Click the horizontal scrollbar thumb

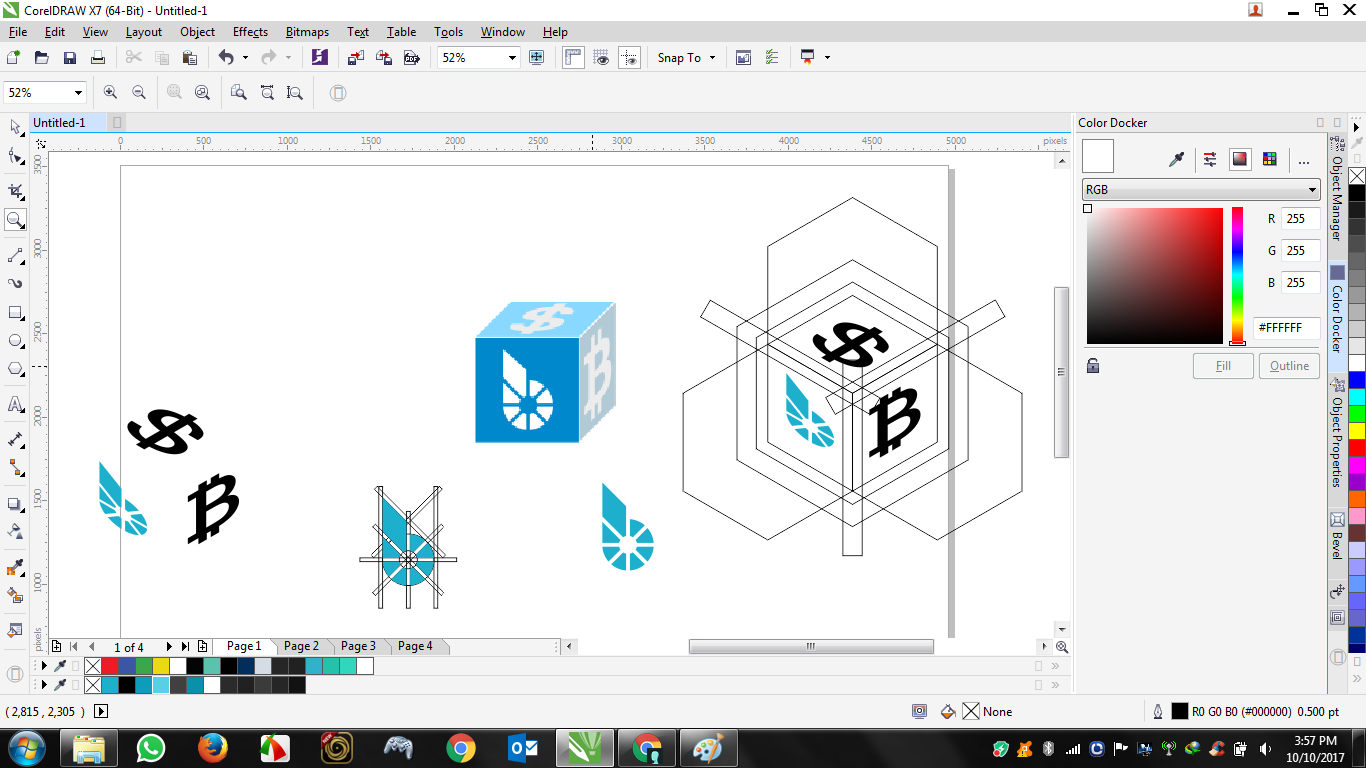coord(811,647)
